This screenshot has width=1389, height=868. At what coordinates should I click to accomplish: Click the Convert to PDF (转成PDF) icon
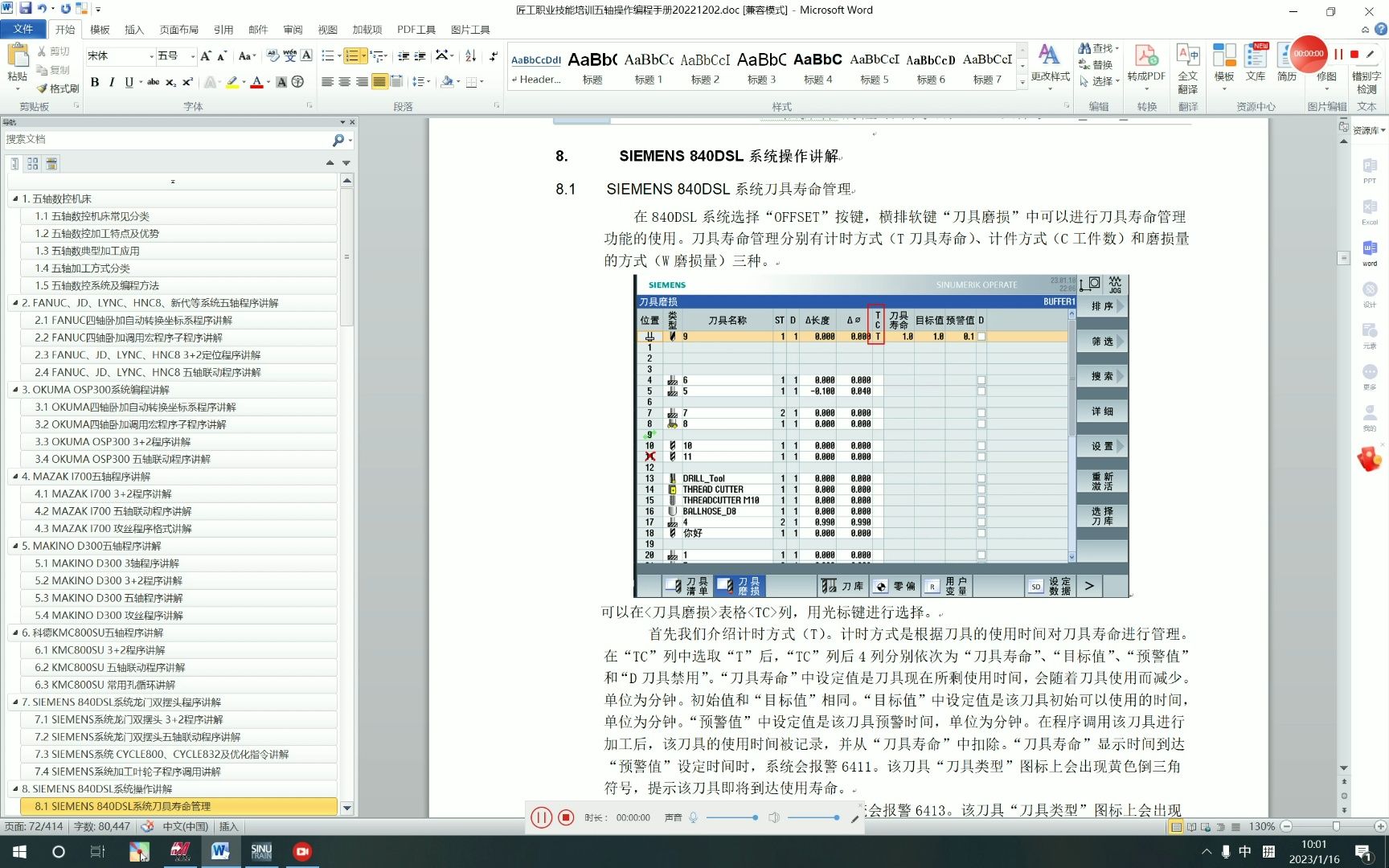(x=1145, y=63)
